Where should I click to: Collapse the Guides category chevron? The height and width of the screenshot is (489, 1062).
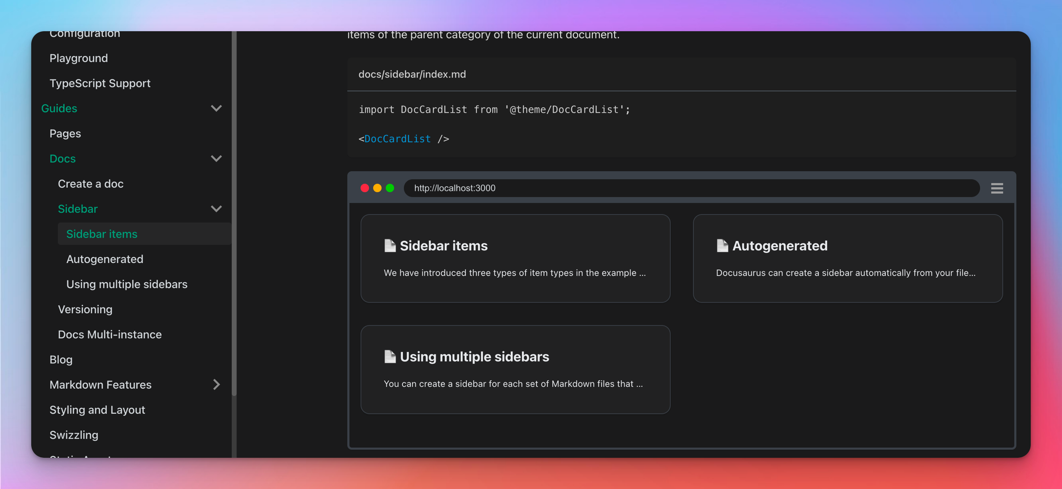[216, 108]
